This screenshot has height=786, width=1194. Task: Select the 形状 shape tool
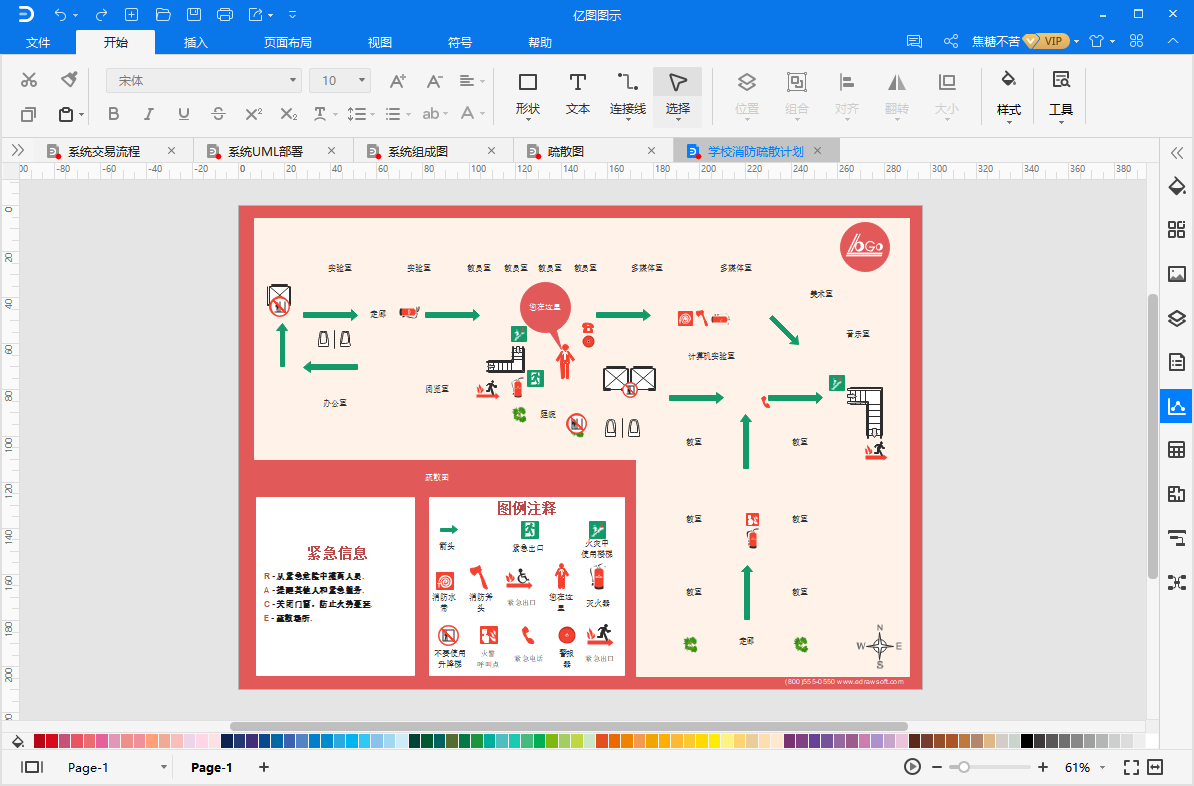528,94
